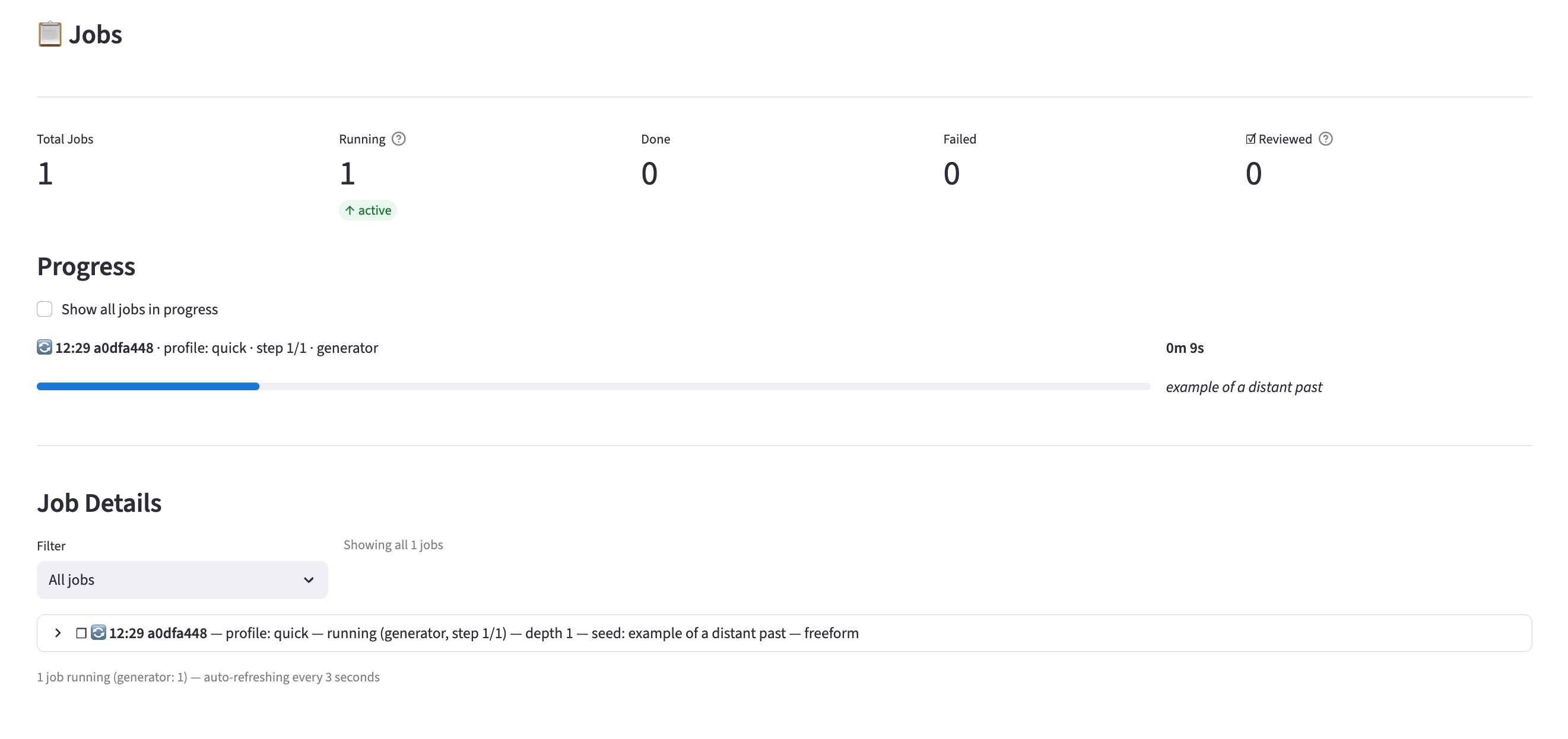Click the Running count metric
1568x739 pixels.
tap(347, 174)
